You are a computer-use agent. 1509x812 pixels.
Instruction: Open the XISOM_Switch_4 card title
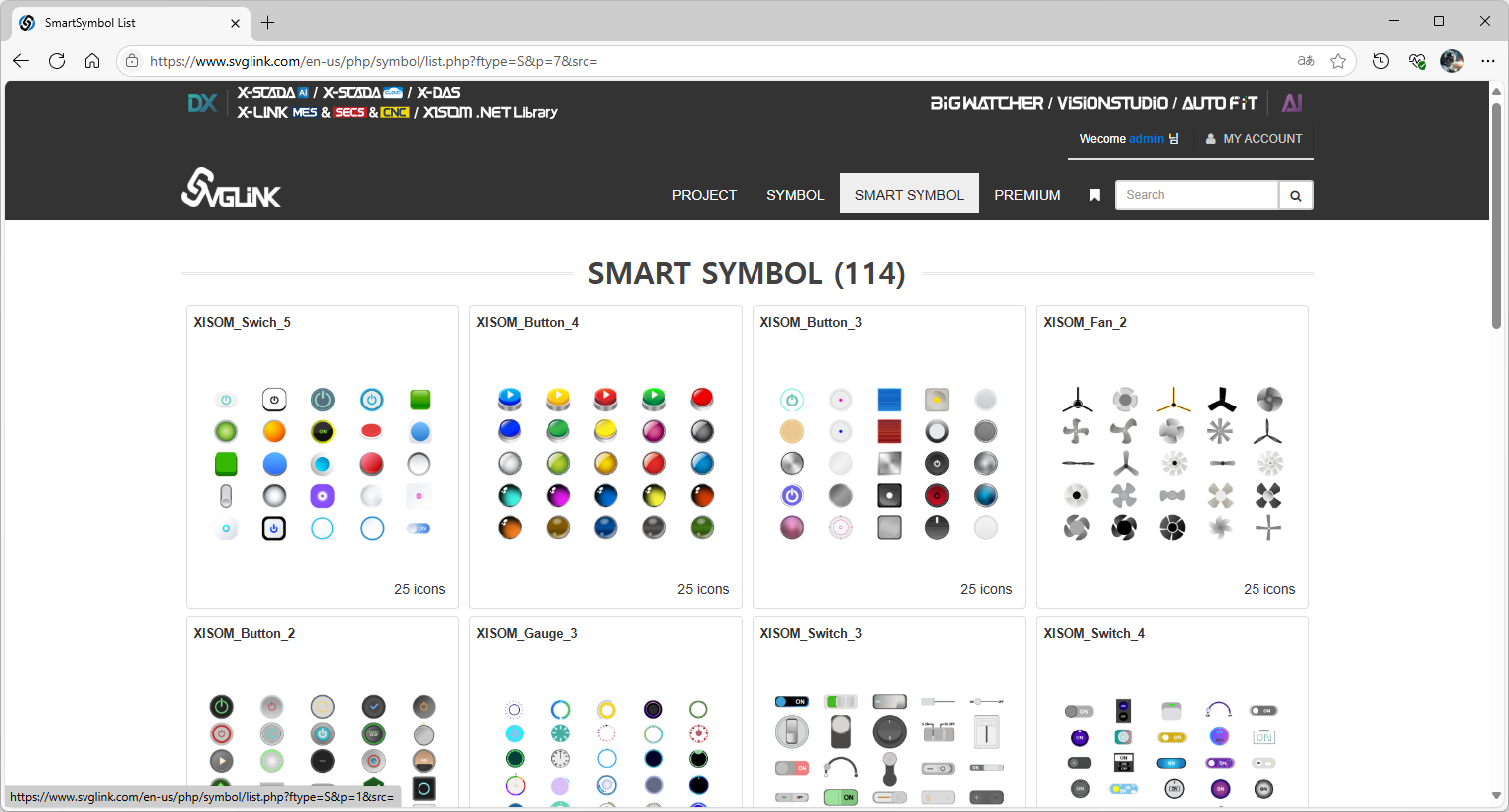pos(1093,633)
